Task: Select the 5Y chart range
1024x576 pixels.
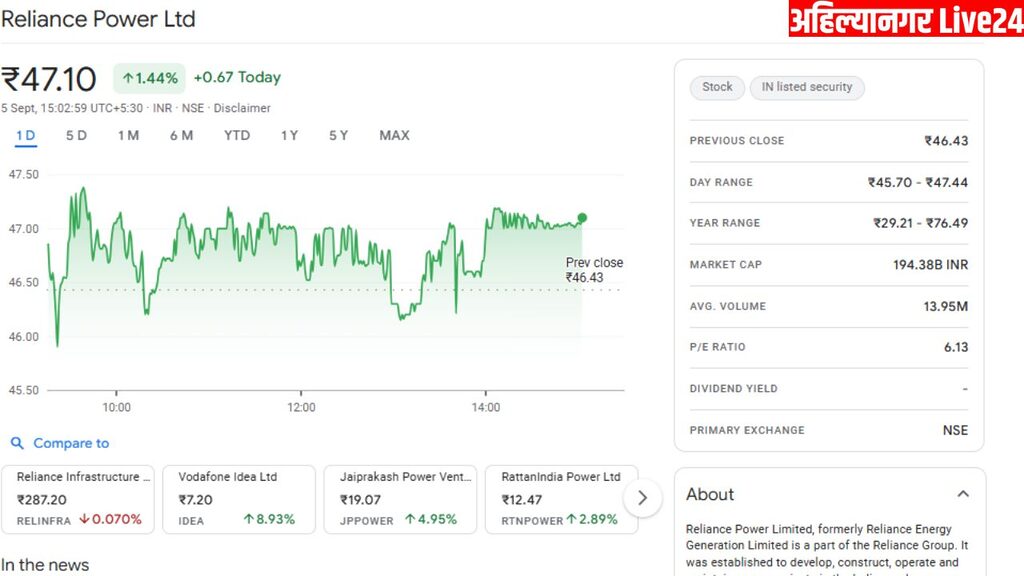Action: [338, 136]
